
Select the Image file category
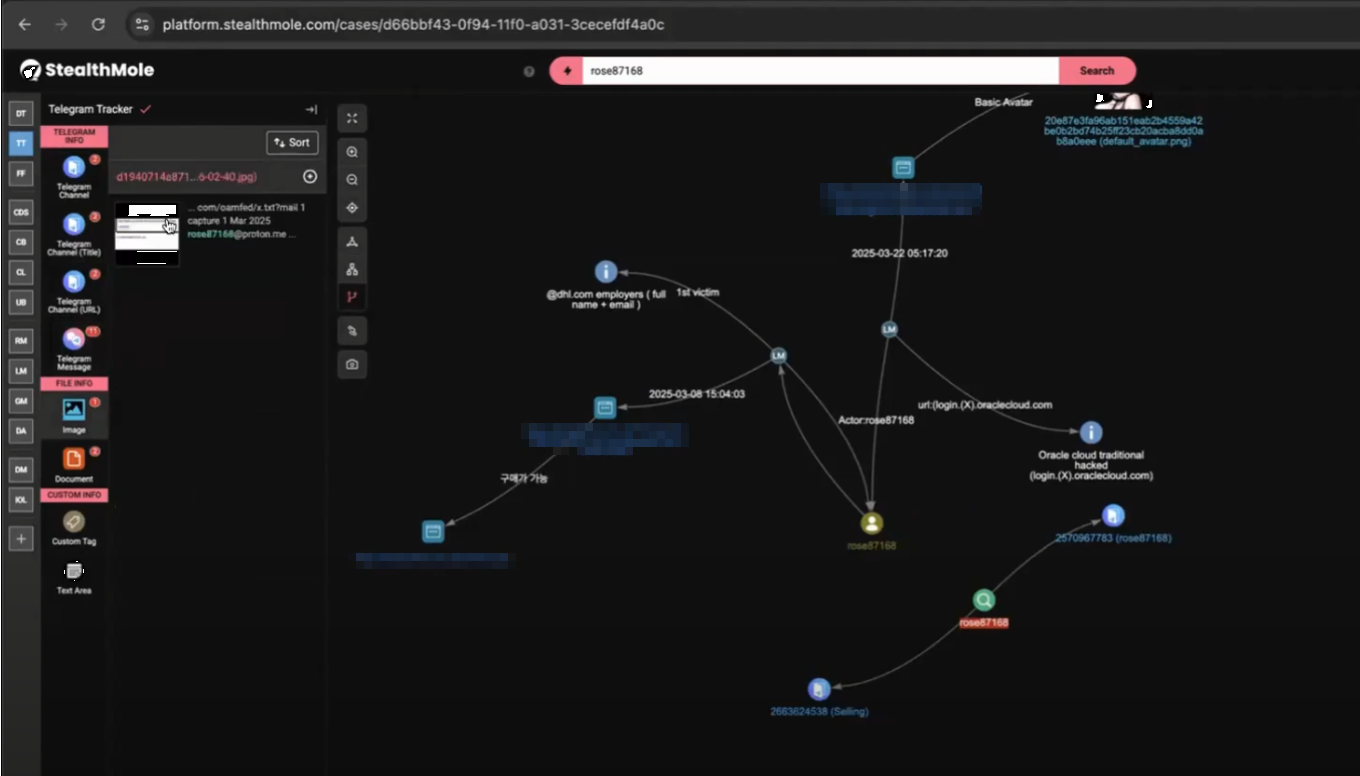(x=74, y=415)
